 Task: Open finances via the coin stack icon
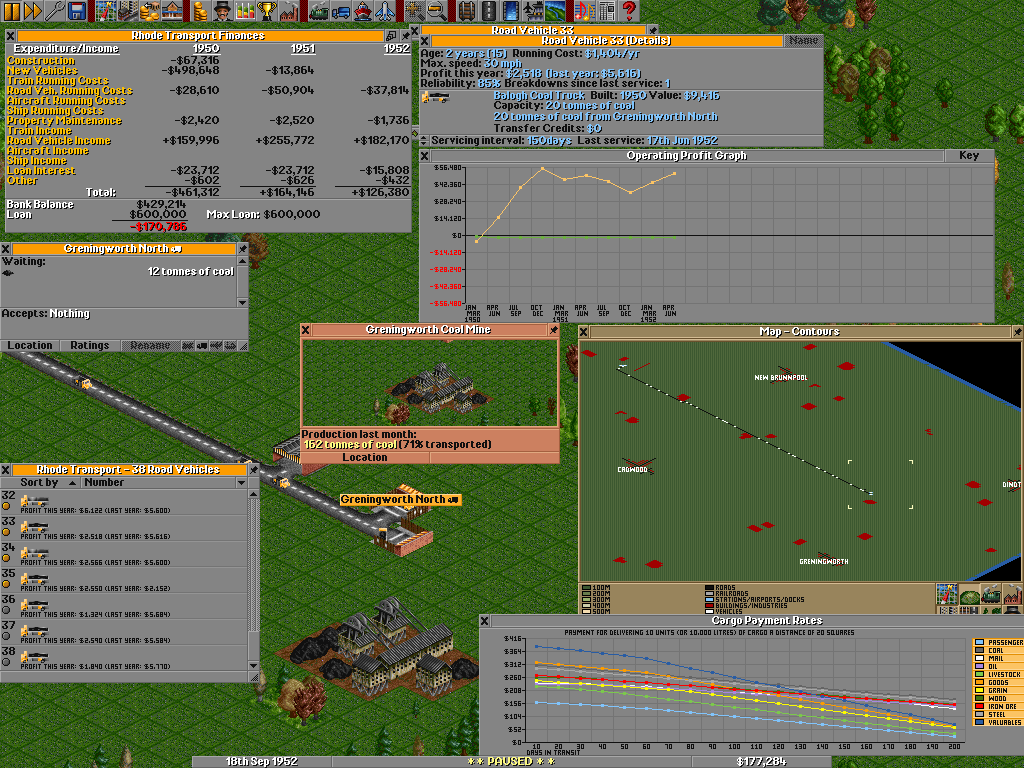click(200, 10)
